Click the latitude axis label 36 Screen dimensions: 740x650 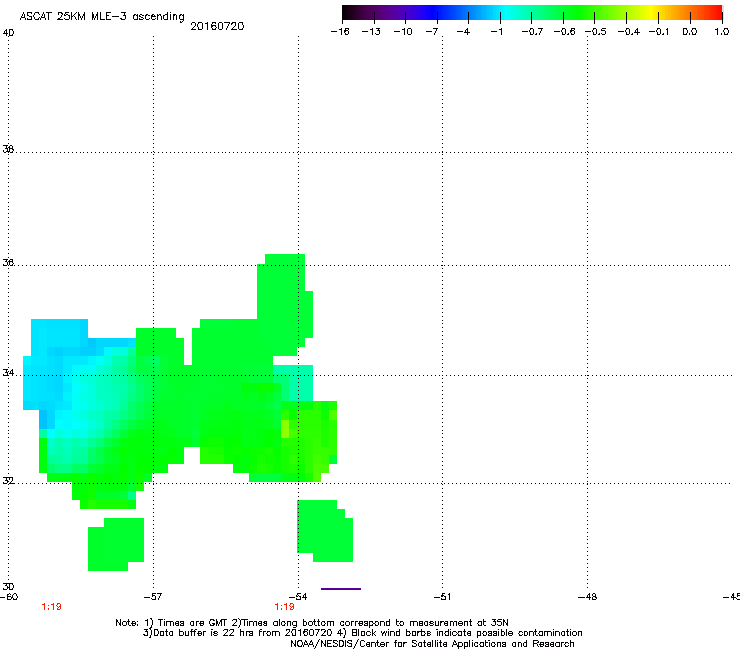(8, 262)
